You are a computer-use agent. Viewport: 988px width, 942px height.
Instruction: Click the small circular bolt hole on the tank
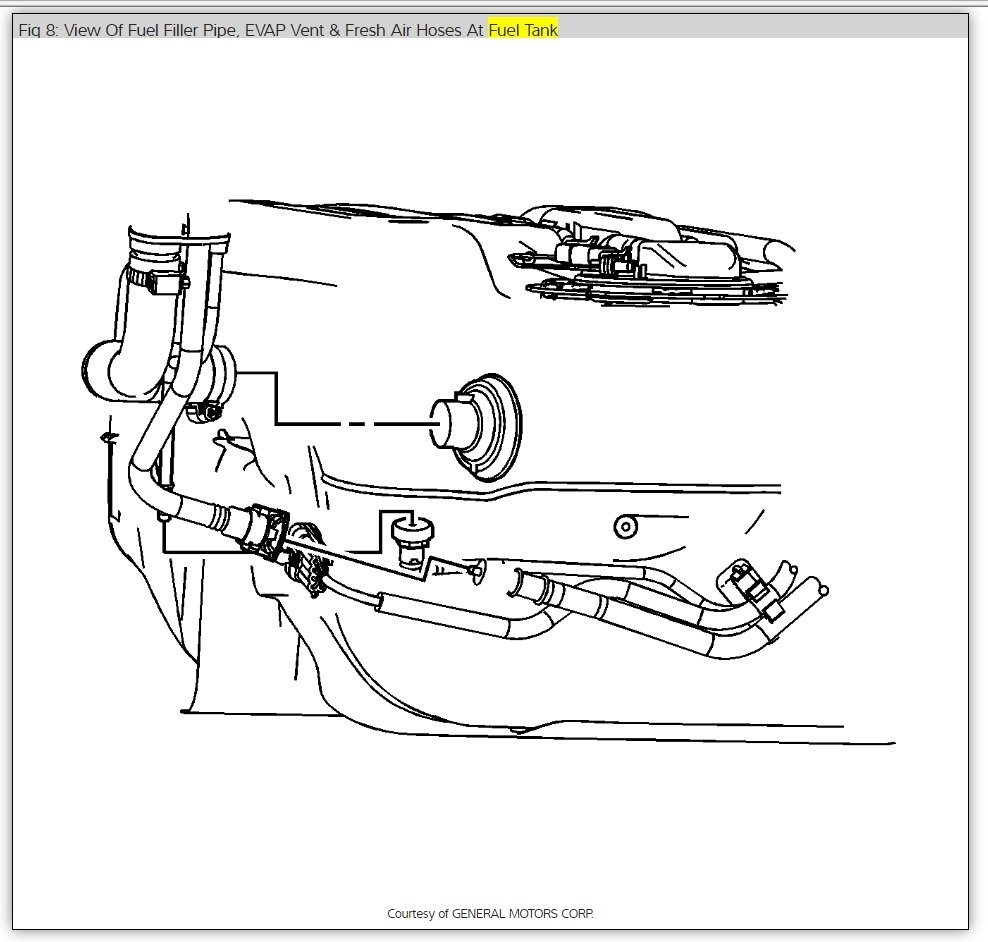point(625,526)
